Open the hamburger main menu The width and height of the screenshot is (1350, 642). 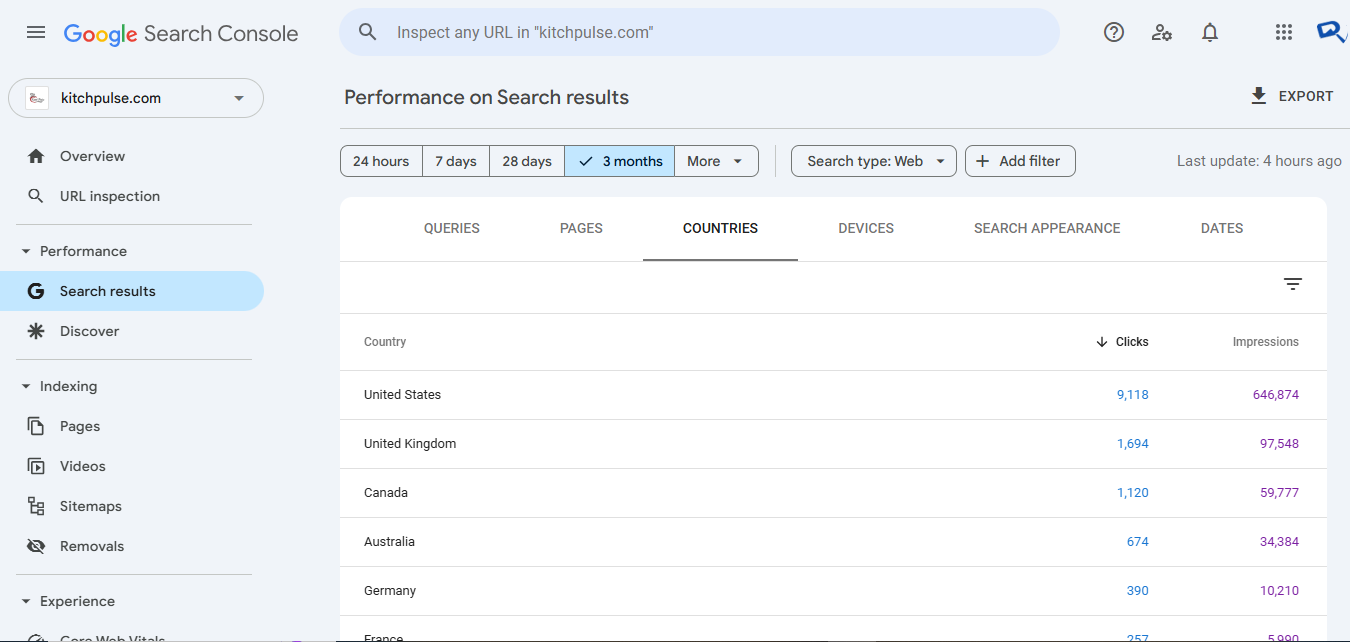[x=36, y=32]
